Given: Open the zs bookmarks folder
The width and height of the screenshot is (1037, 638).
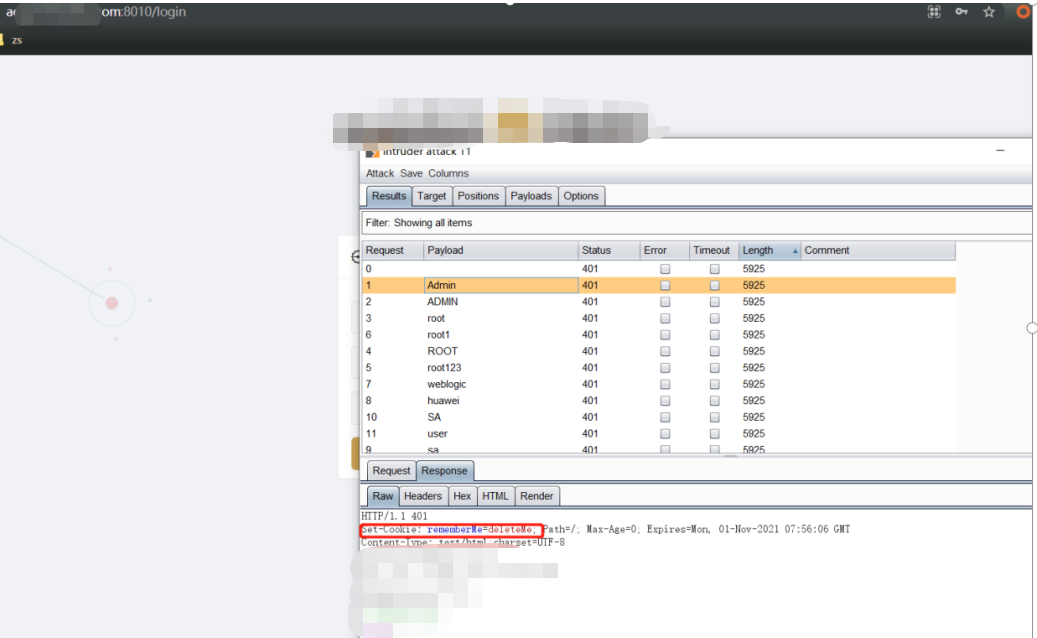Looking at the screenshot, I should point(12,40).
